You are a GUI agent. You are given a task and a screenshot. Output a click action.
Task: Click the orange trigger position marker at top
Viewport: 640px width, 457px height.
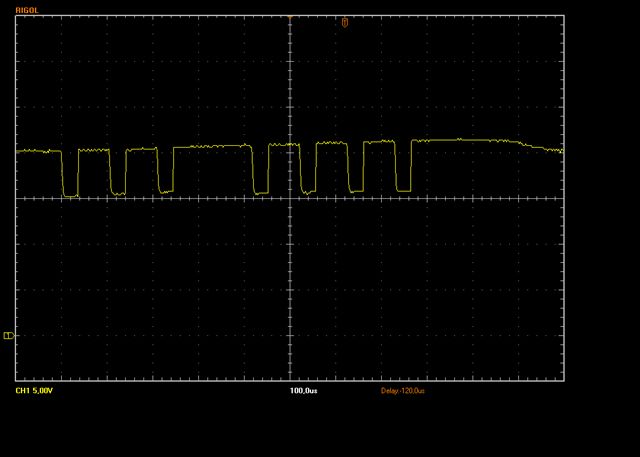(345, 22)
